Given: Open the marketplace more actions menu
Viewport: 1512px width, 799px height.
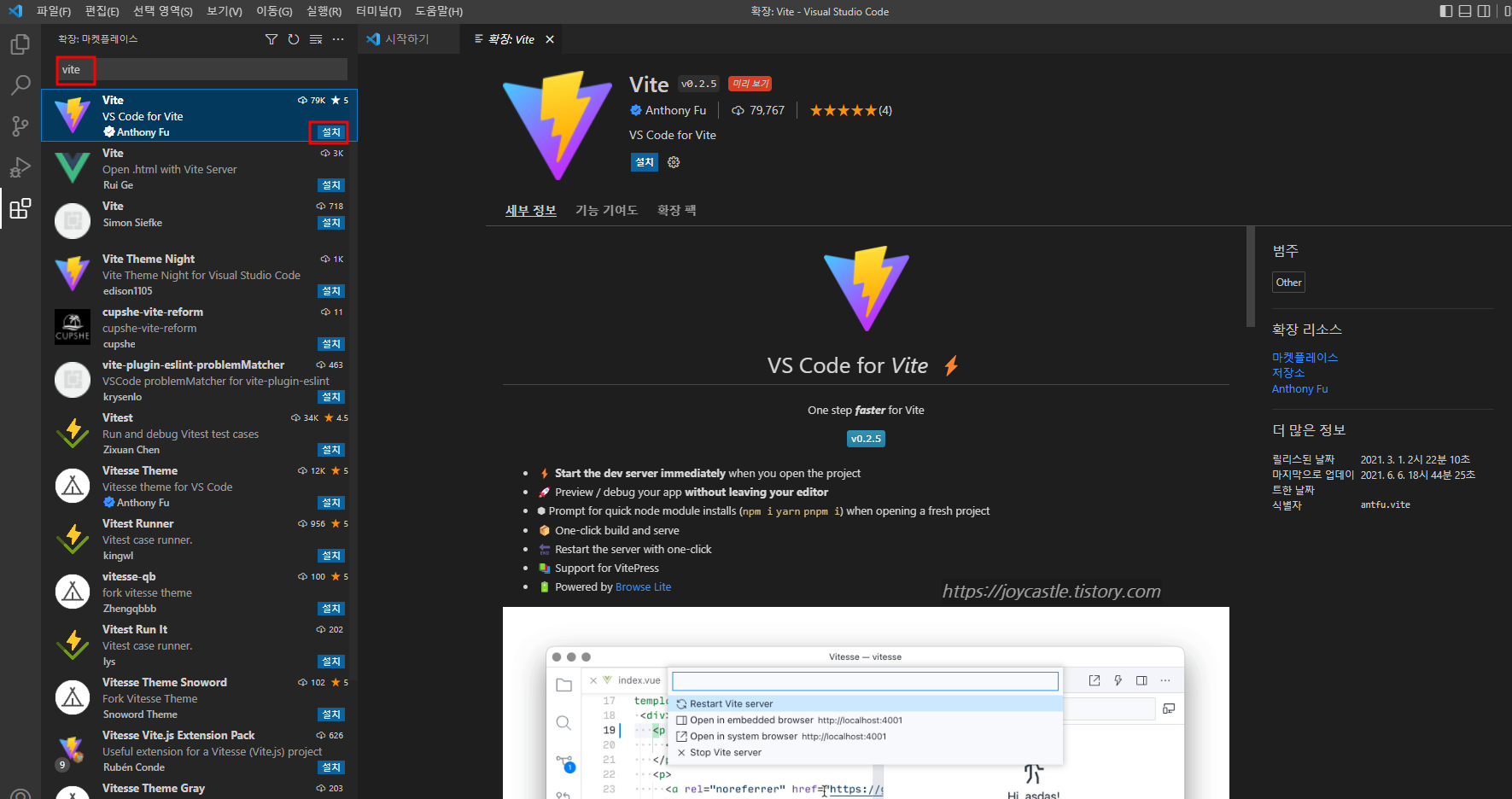Looking at the screenshot, I should [x=338, y=39].
